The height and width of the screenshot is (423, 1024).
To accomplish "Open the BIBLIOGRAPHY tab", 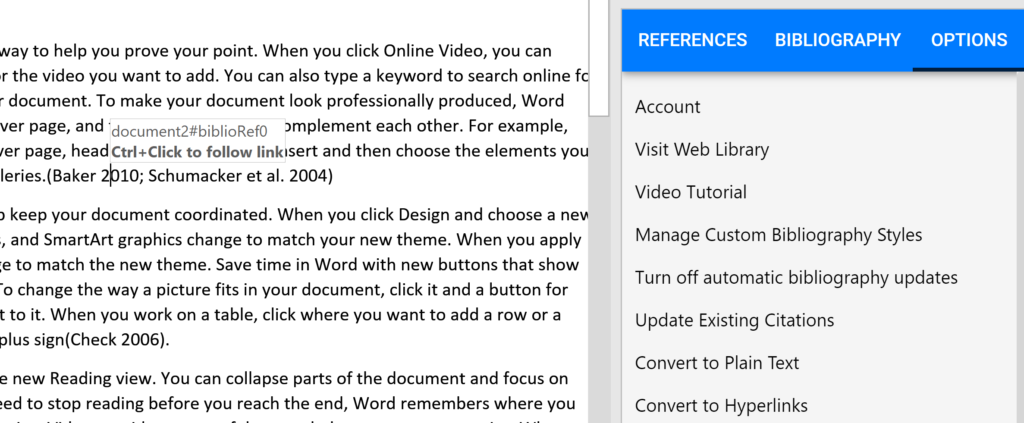I will (x=837, y=40).
